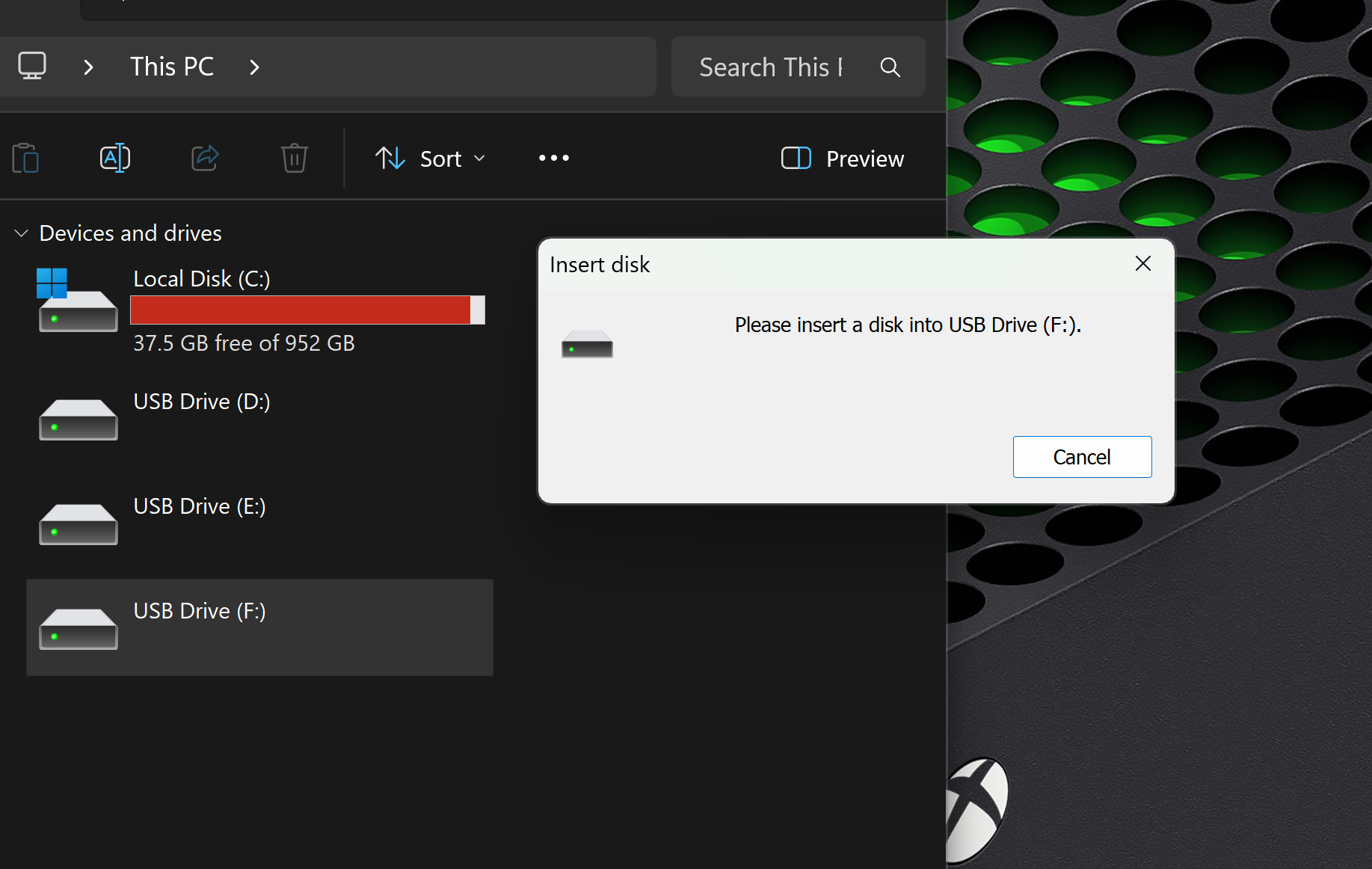Select USB Drive (F:) in the drive list
The width and height of the screenshot is (1372, 869).
click(x=199, y=611)
